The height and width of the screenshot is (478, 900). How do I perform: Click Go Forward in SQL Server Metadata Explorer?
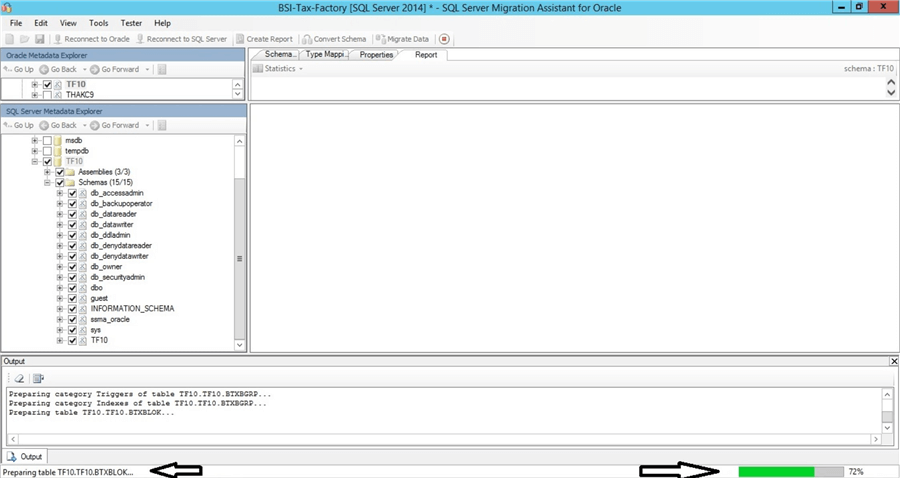[x=115, y=125]
